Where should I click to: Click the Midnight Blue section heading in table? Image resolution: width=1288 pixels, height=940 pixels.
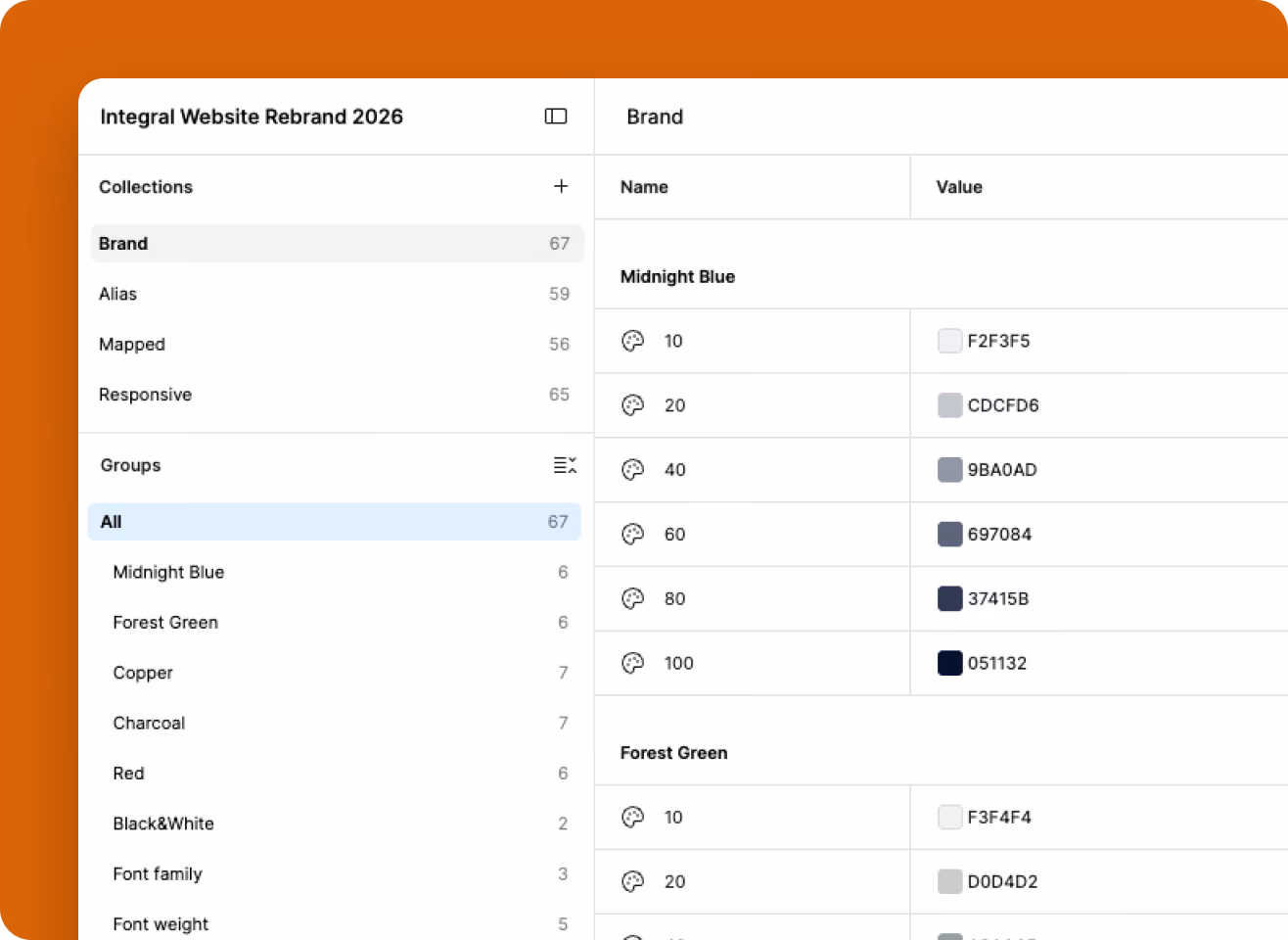(x=677, y=277)
